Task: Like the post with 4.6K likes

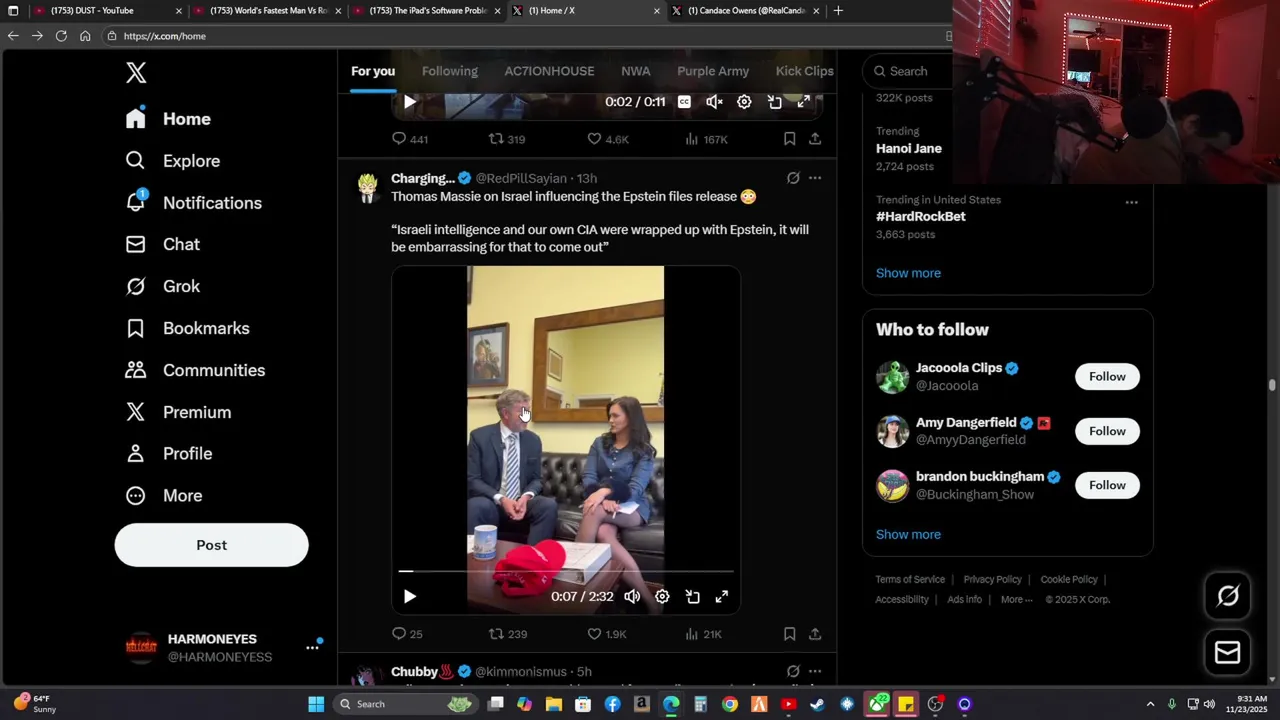Action: point(607,139)
